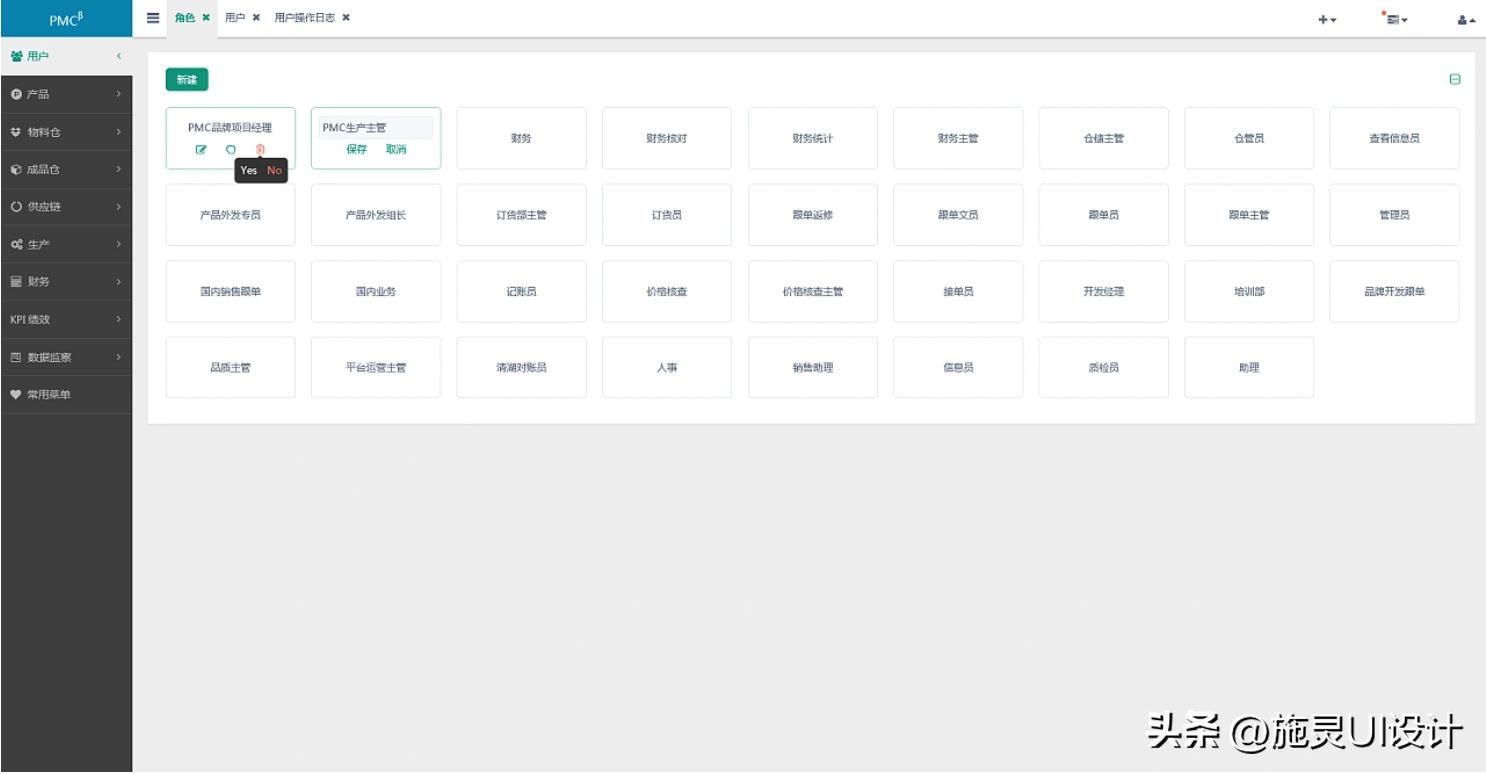Viewport: 1486px width, 774px height.
Task: Select the 仓储主管 role card
Action: point(1104,138)
